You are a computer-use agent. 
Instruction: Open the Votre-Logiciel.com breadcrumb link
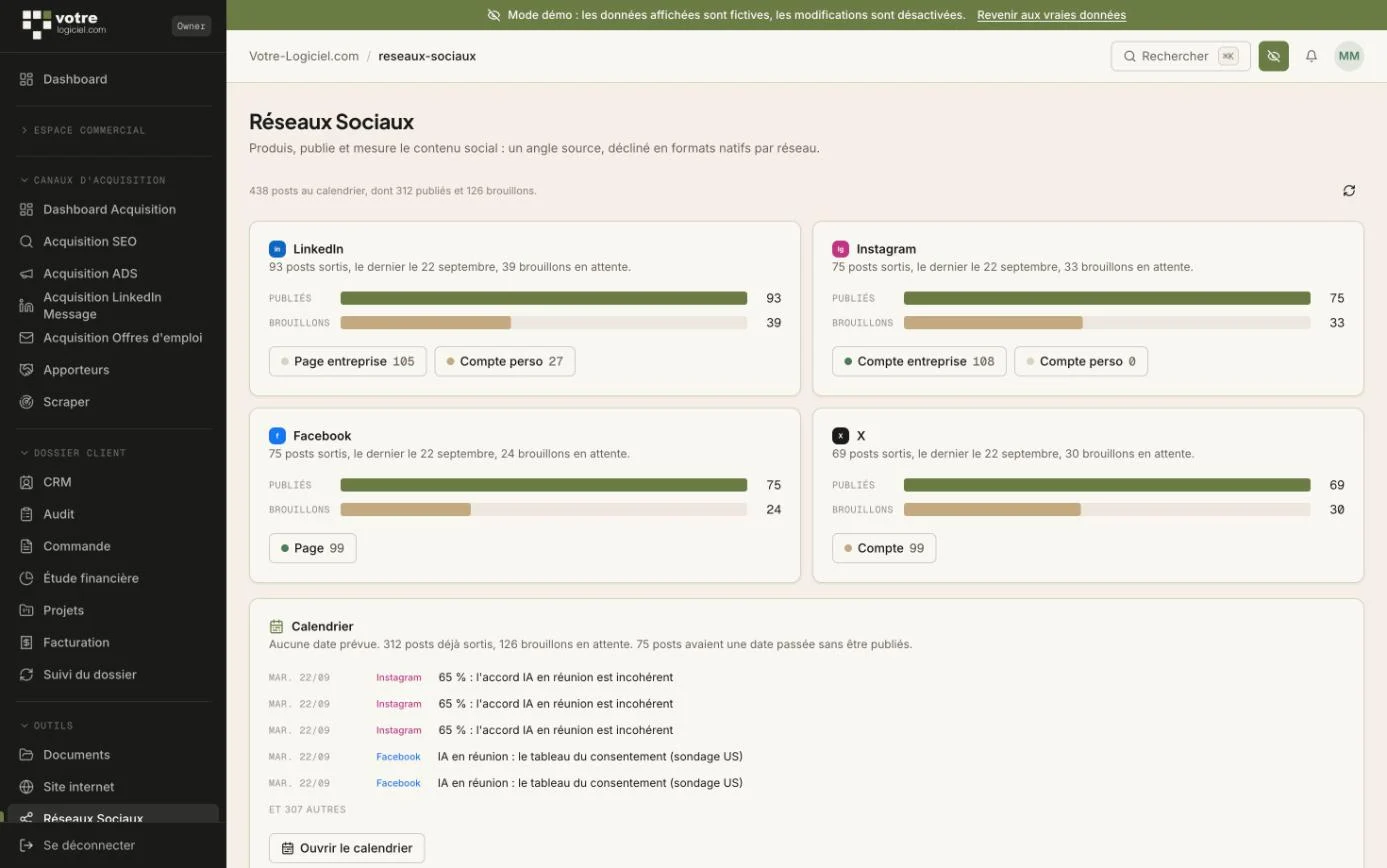pyautogui.click(x=304, y=56)
